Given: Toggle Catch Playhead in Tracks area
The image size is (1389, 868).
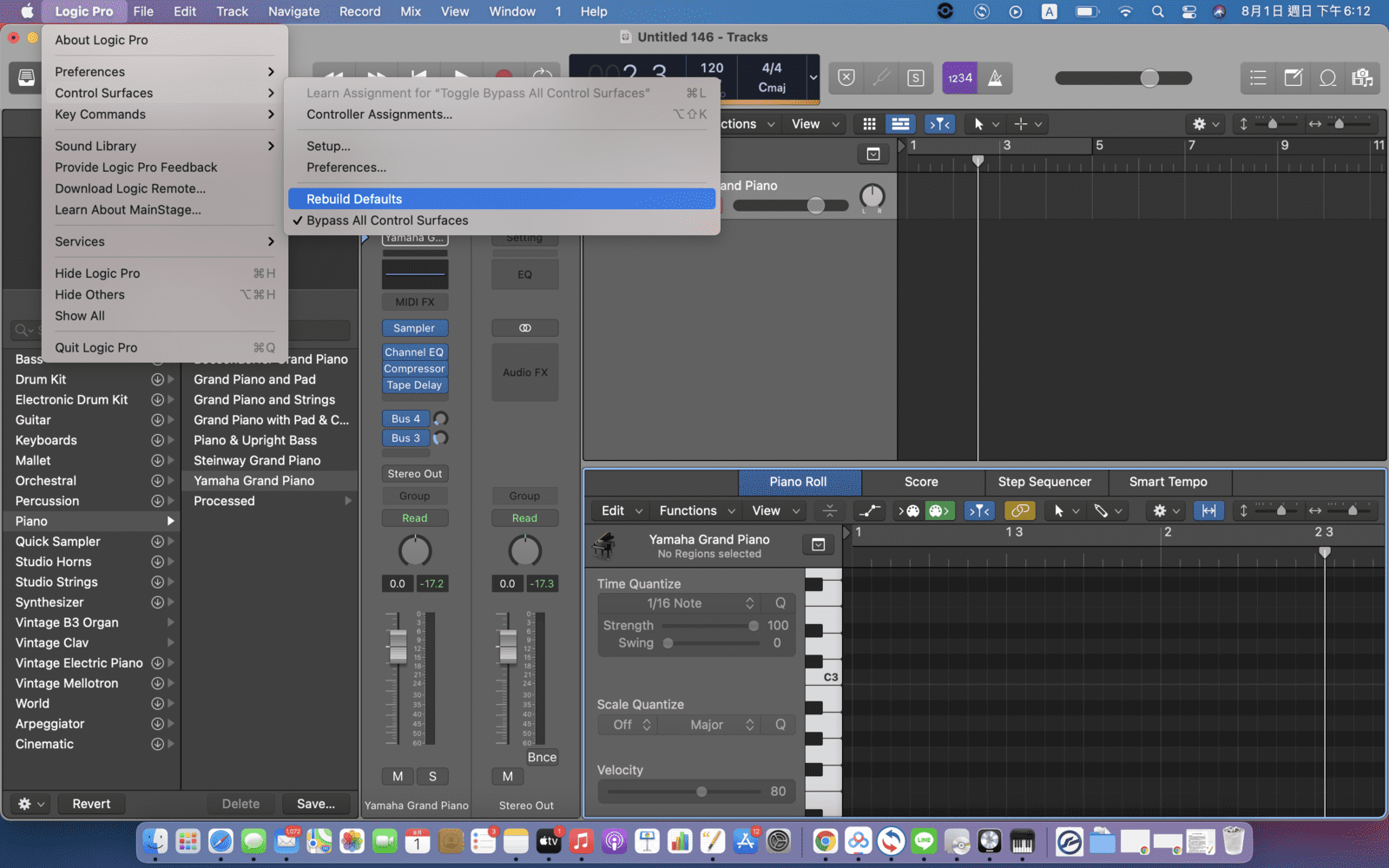Looking at the screenshot, I should pyautogui.click(x=939, y=124).
